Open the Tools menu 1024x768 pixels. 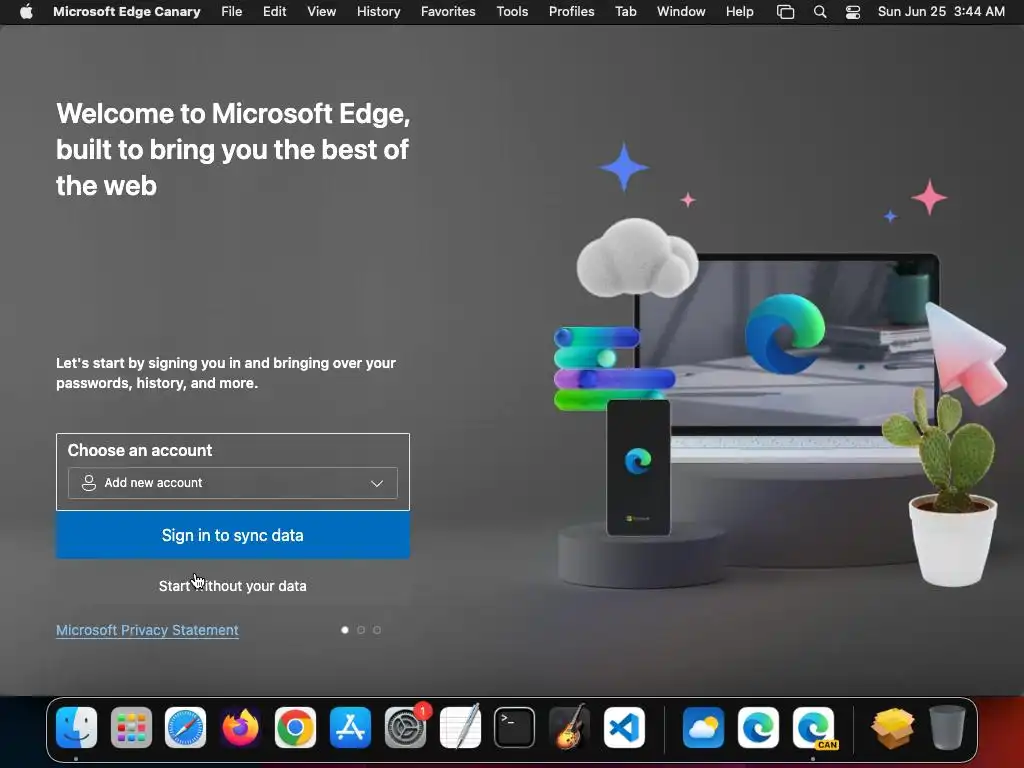(x=512, y=12)
